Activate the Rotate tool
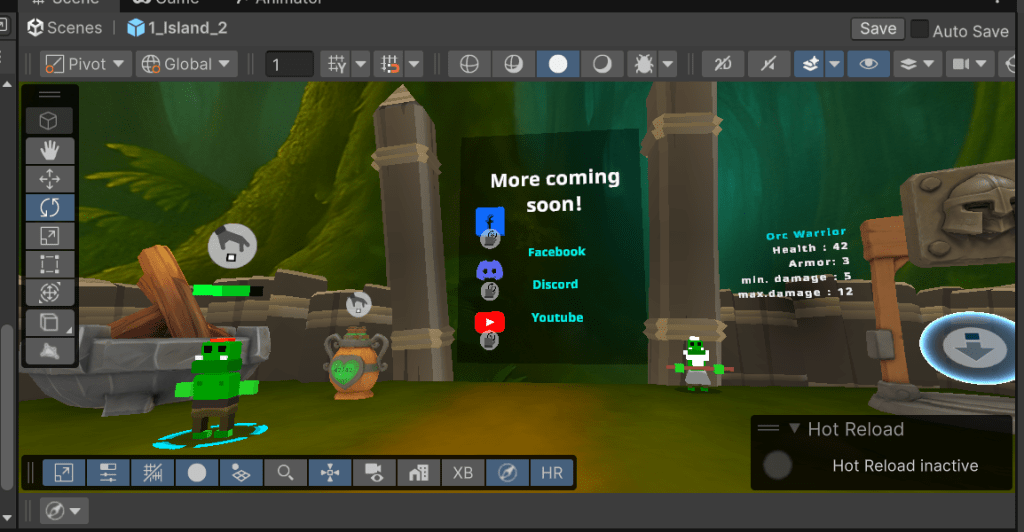The height and width of the screenshot is (532, 1024). point(49,208)
